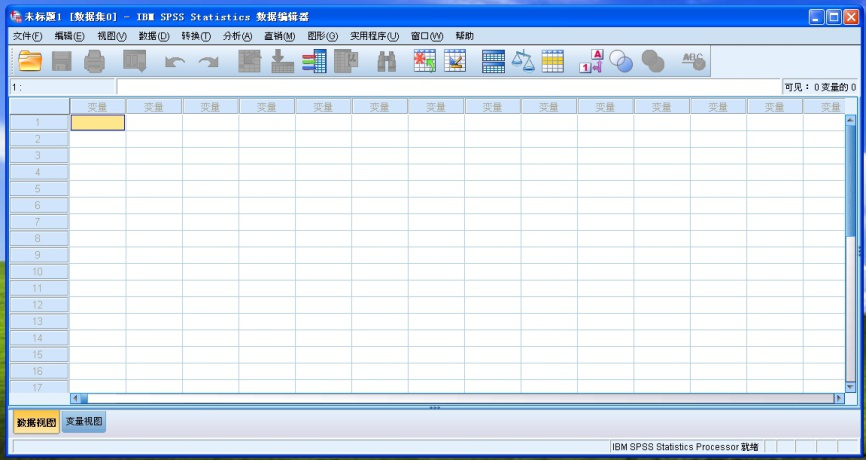866x460 pixels.
Task: Switch to the 变量视图 tab
Action: pos(84,422)
